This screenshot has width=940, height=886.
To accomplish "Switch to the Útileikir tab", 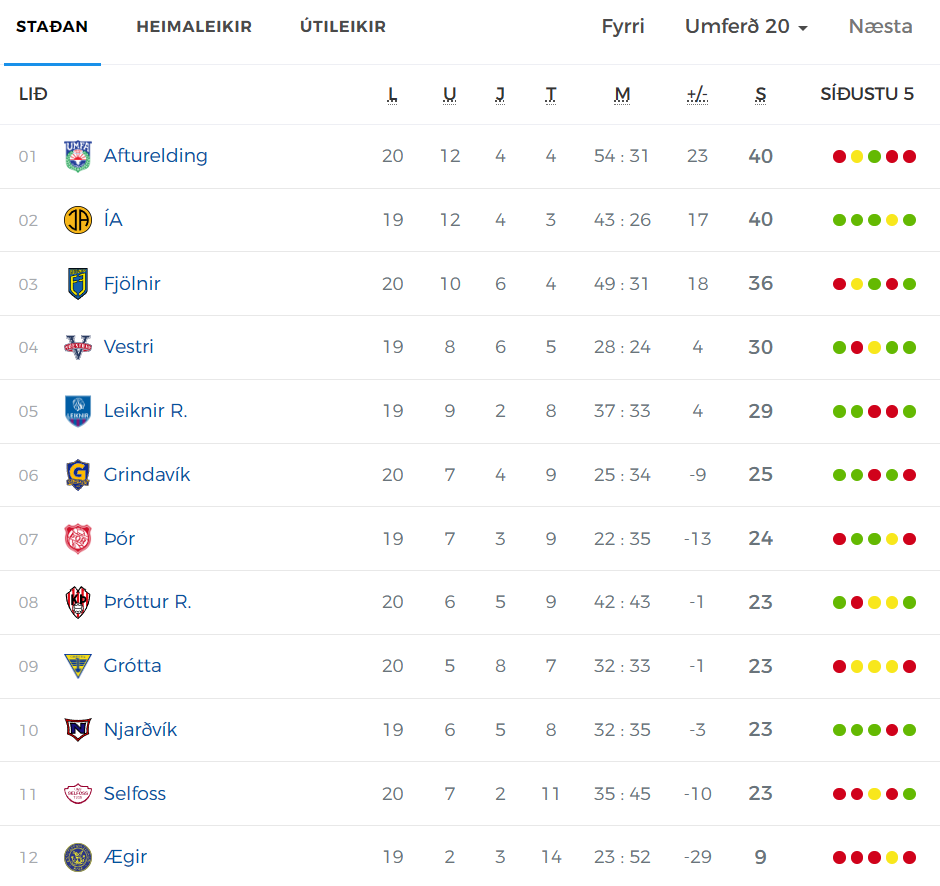I will click(x=343, y=26).
